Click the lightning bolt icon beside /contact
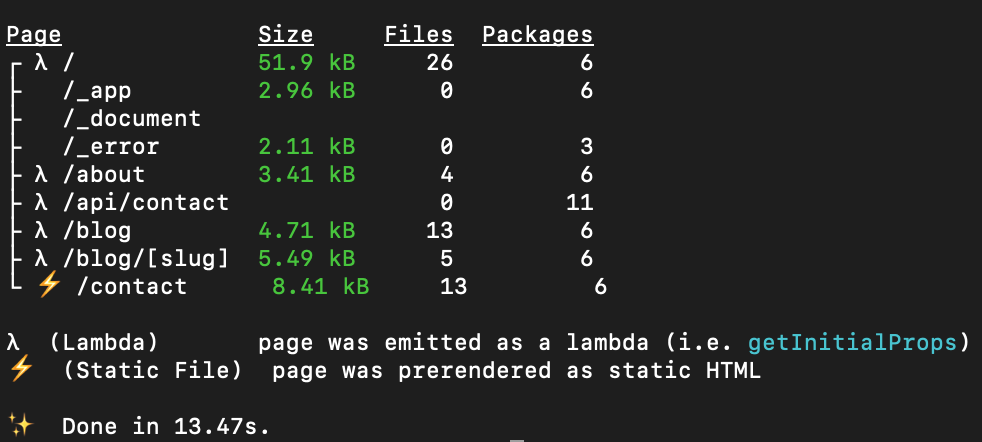Viewport: 982px width, 442px height. pyautogui.click(x=49, y=285)
